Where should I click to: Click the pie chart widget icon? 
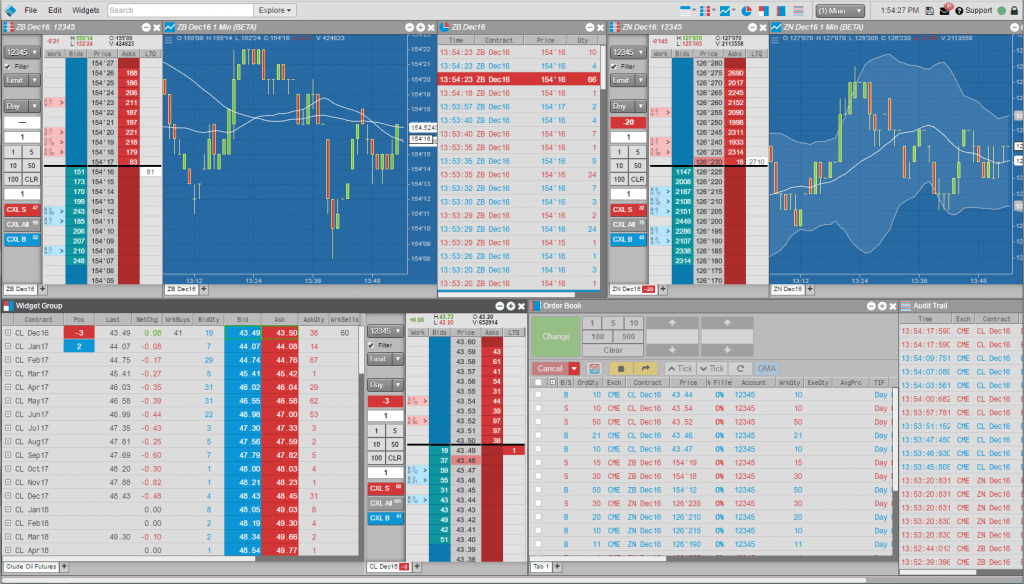pyautogui.click(x=744, y=9)
